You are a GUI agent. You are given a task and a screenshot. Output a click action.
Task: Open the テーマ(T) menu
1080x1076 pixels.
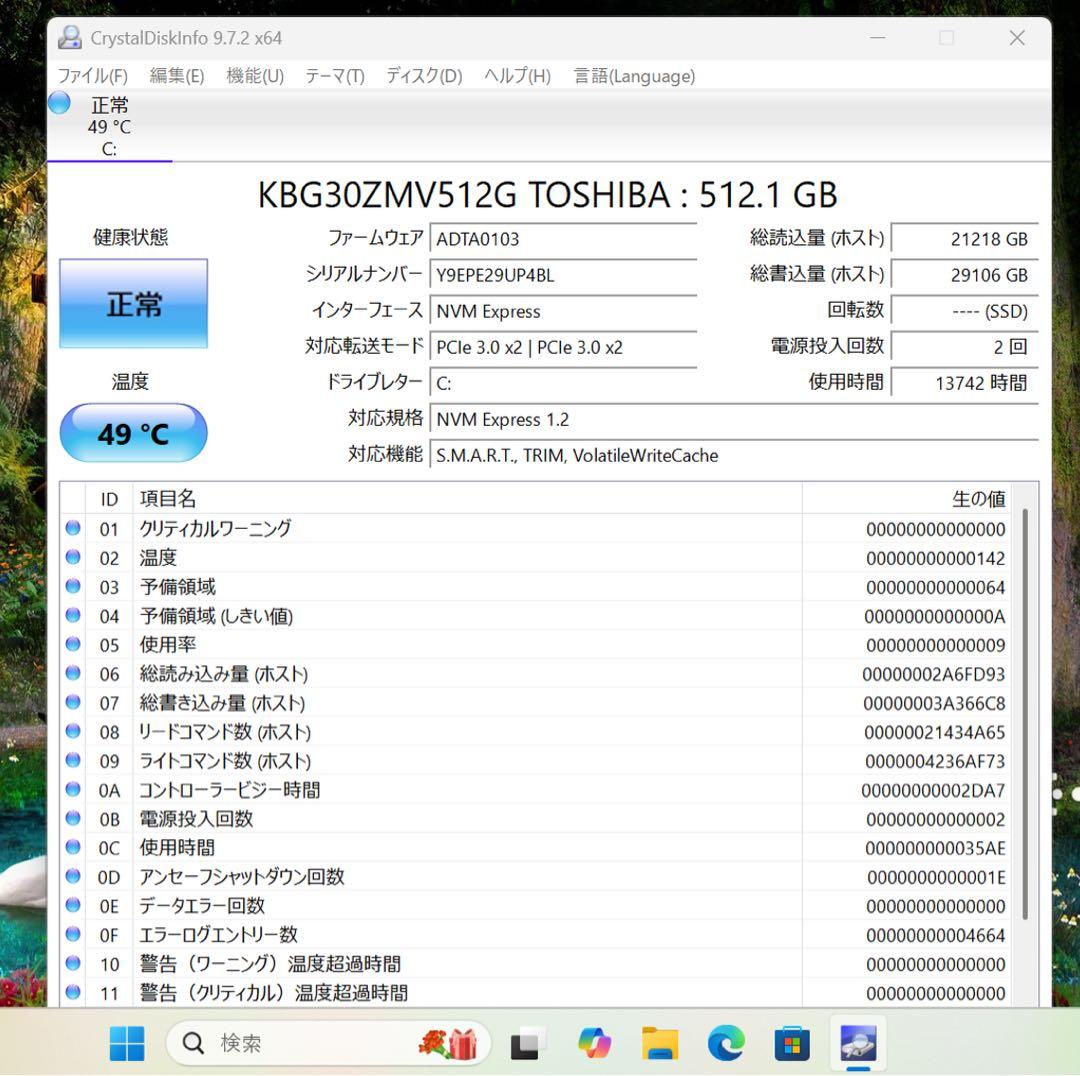point(334,75)
